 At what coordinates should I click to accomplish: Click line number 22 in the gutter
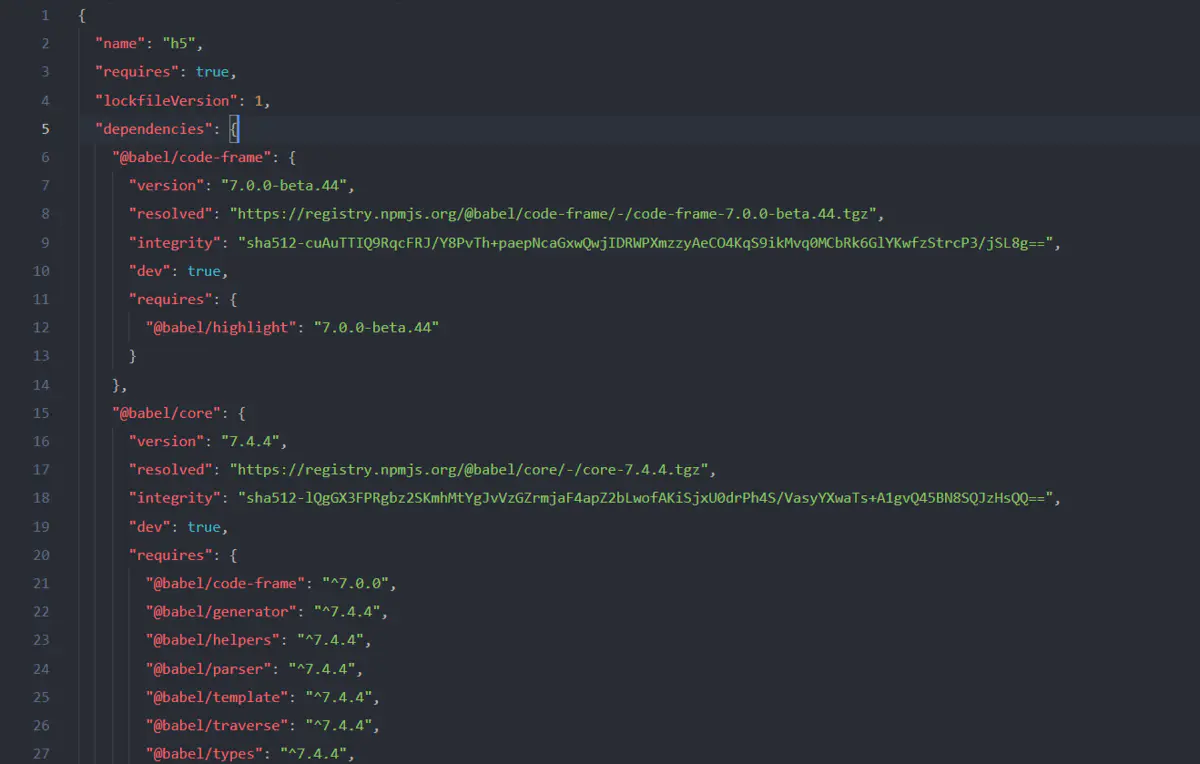click(x=41, y=612)
